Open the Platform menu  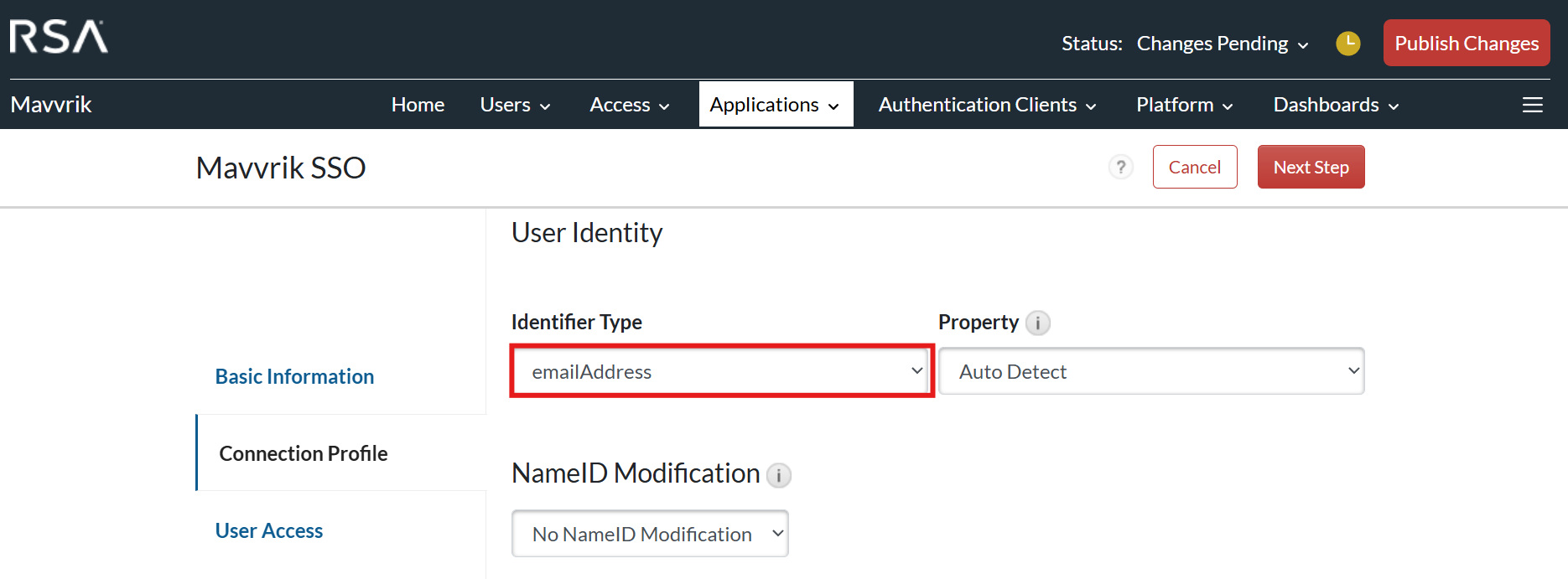(x=1184, y=105)
